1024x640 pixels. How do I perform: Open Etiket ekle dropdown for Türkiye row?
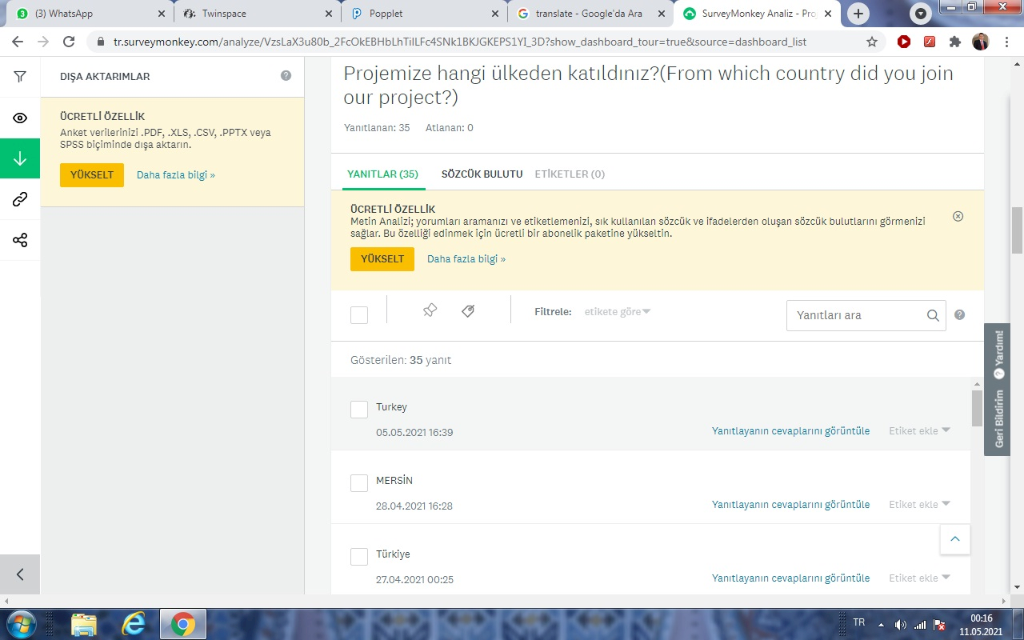[919, 578]
